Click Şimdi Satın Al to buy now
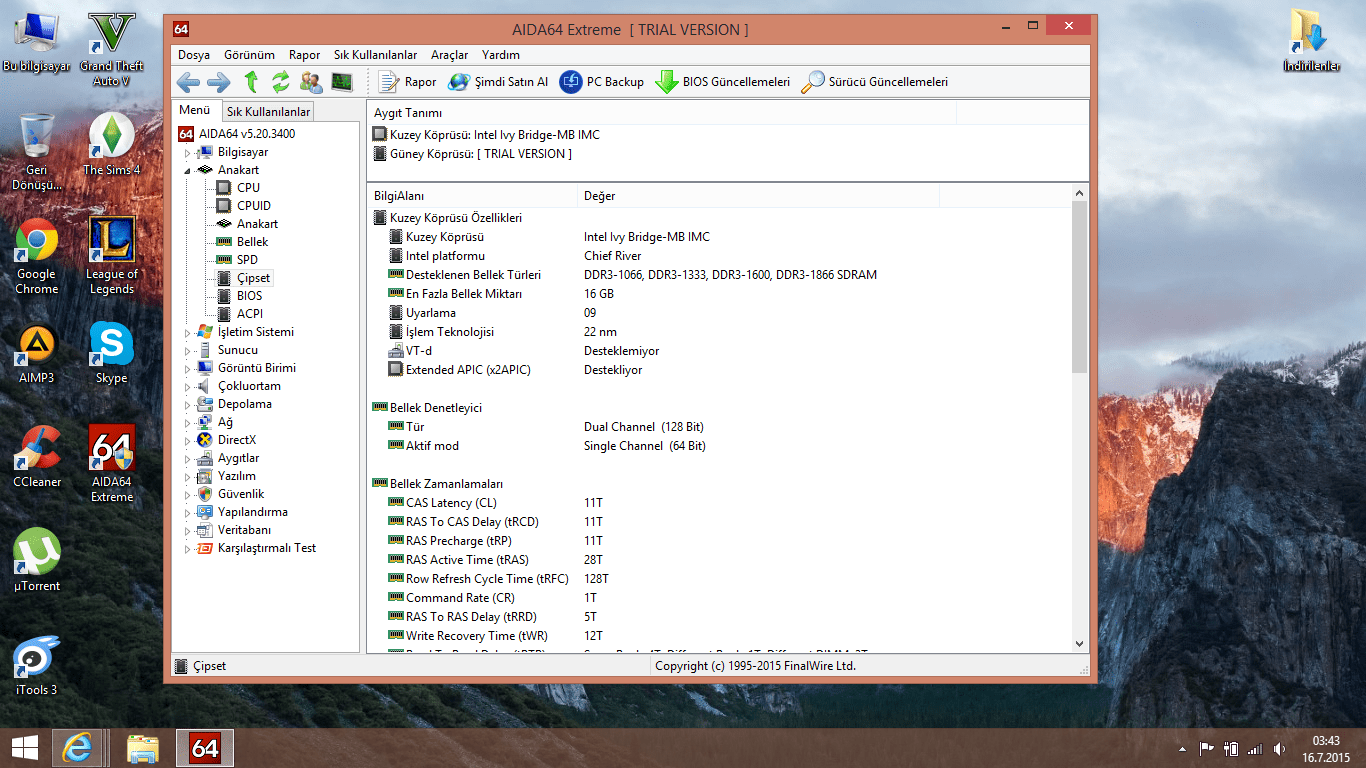Image resolution: width=1366 pixels, height=768 pixels. [x=498, y=82]
